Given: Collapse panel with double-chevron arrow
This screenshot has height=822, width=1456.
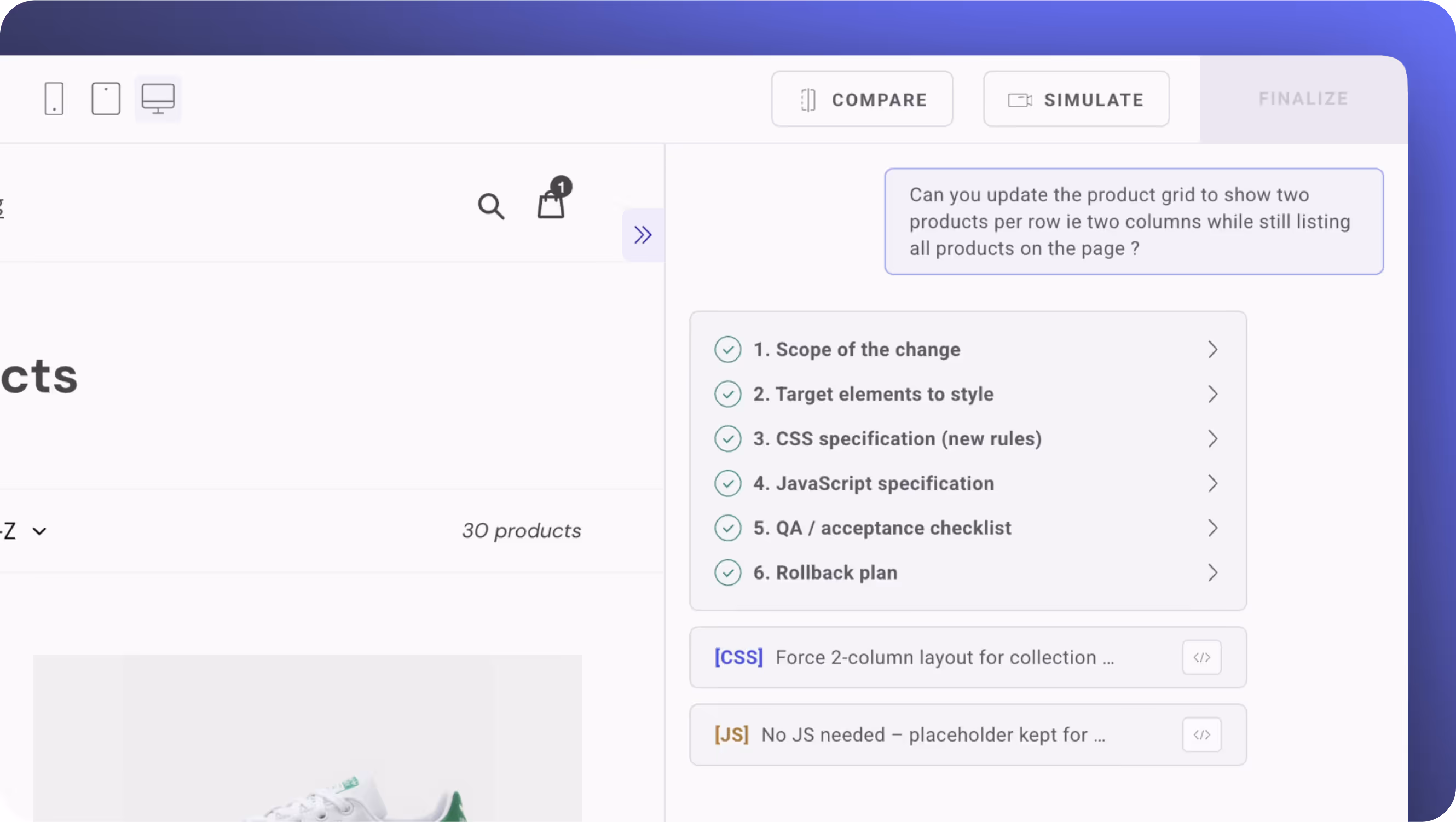Looking at the screenshot, I should click(x=643, y=235).
